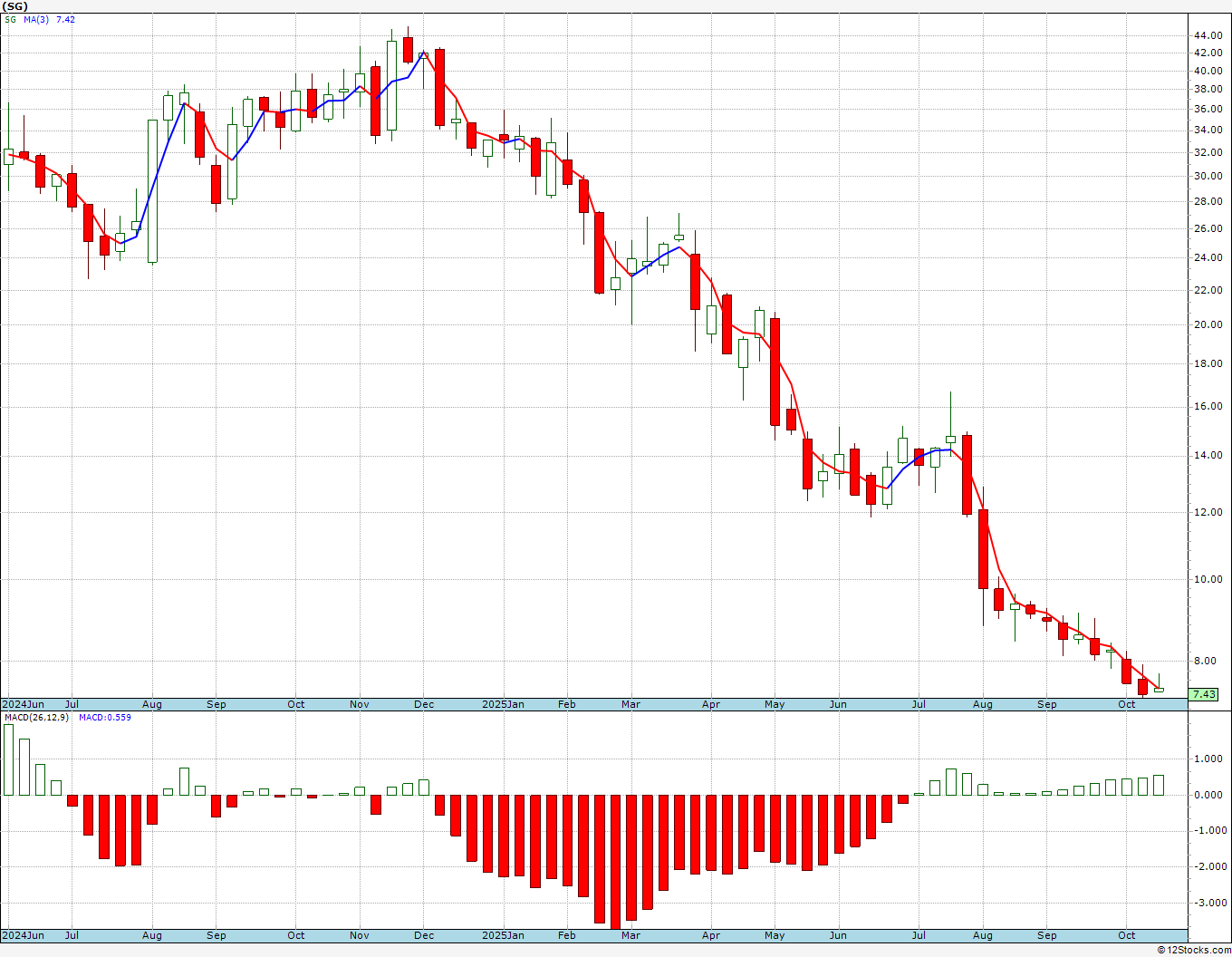This screenshot has width=1232, height=957.
Task: Click the 36.00 price axis label
Action: [x=1208, y=109]
